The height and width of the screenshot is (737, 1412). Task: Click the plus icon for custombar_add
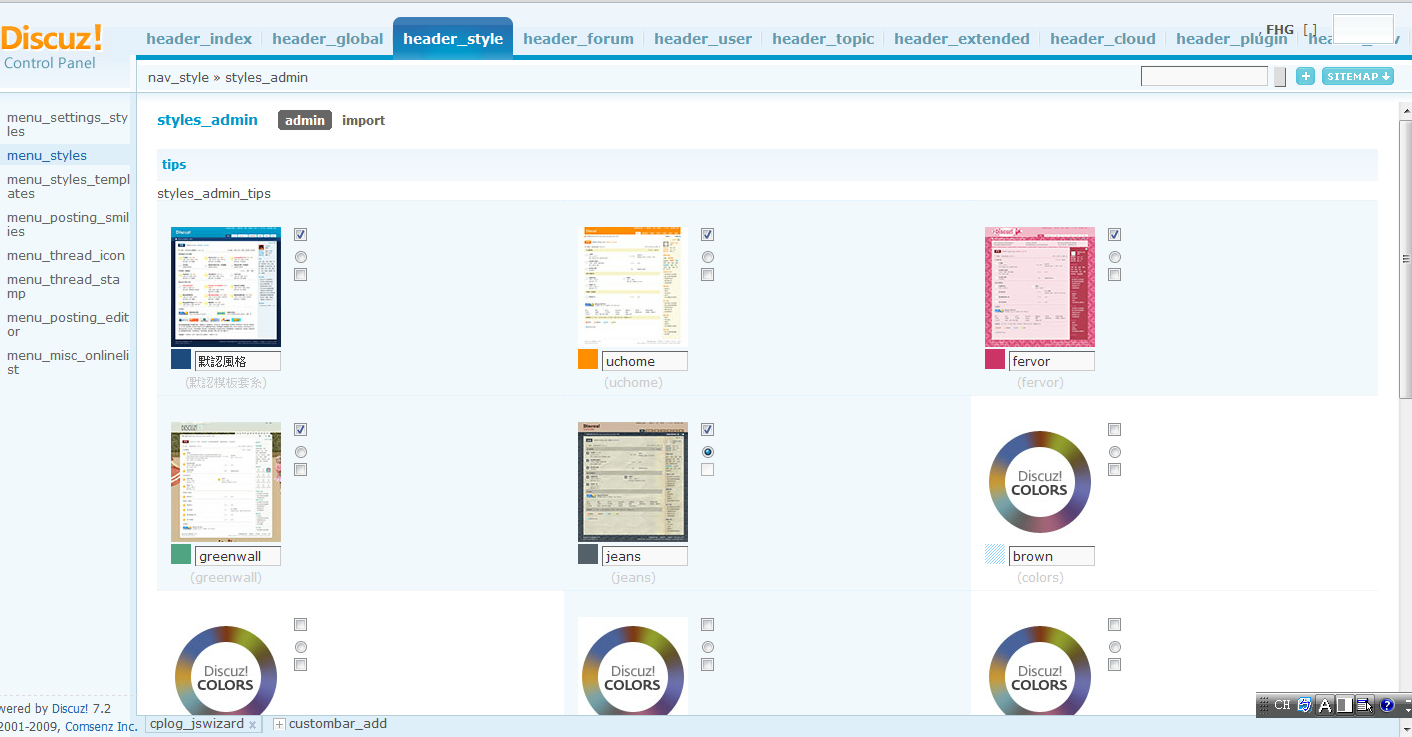[279, 724]
